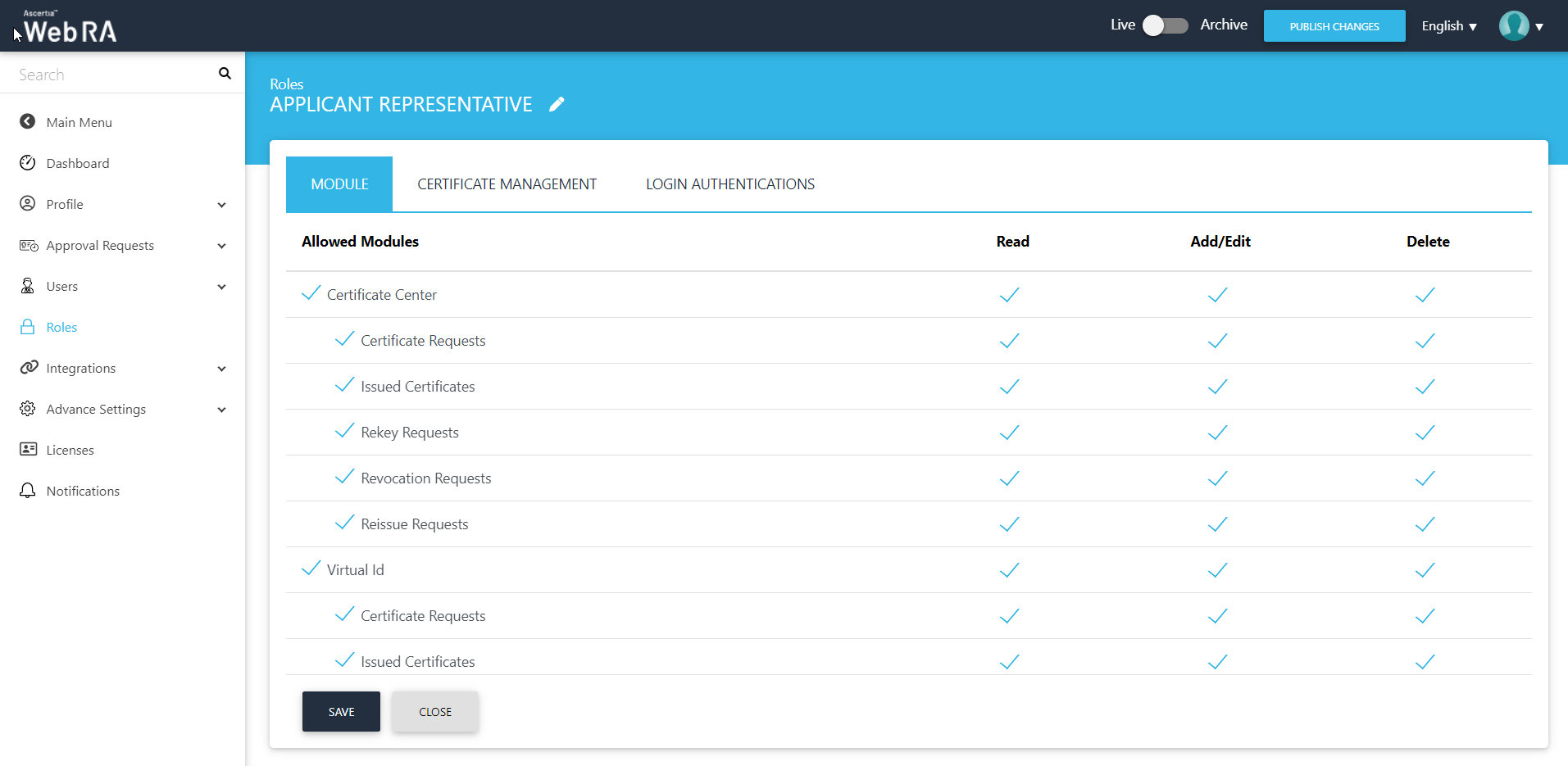Uncheck Certificate Center's Certificate Requests module

click(345, 339)
